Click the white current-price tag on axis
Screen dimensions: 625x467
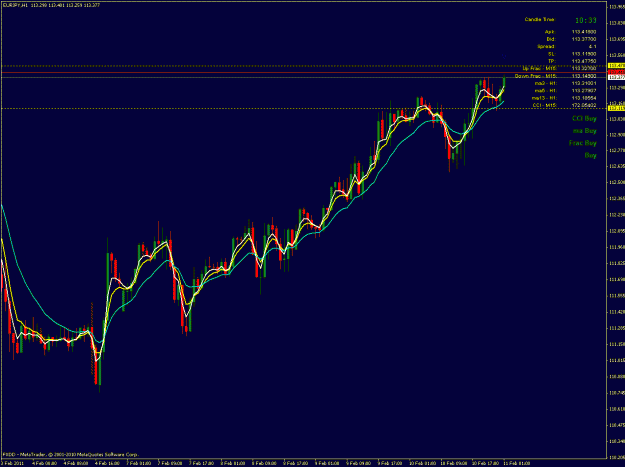[616, 77]
